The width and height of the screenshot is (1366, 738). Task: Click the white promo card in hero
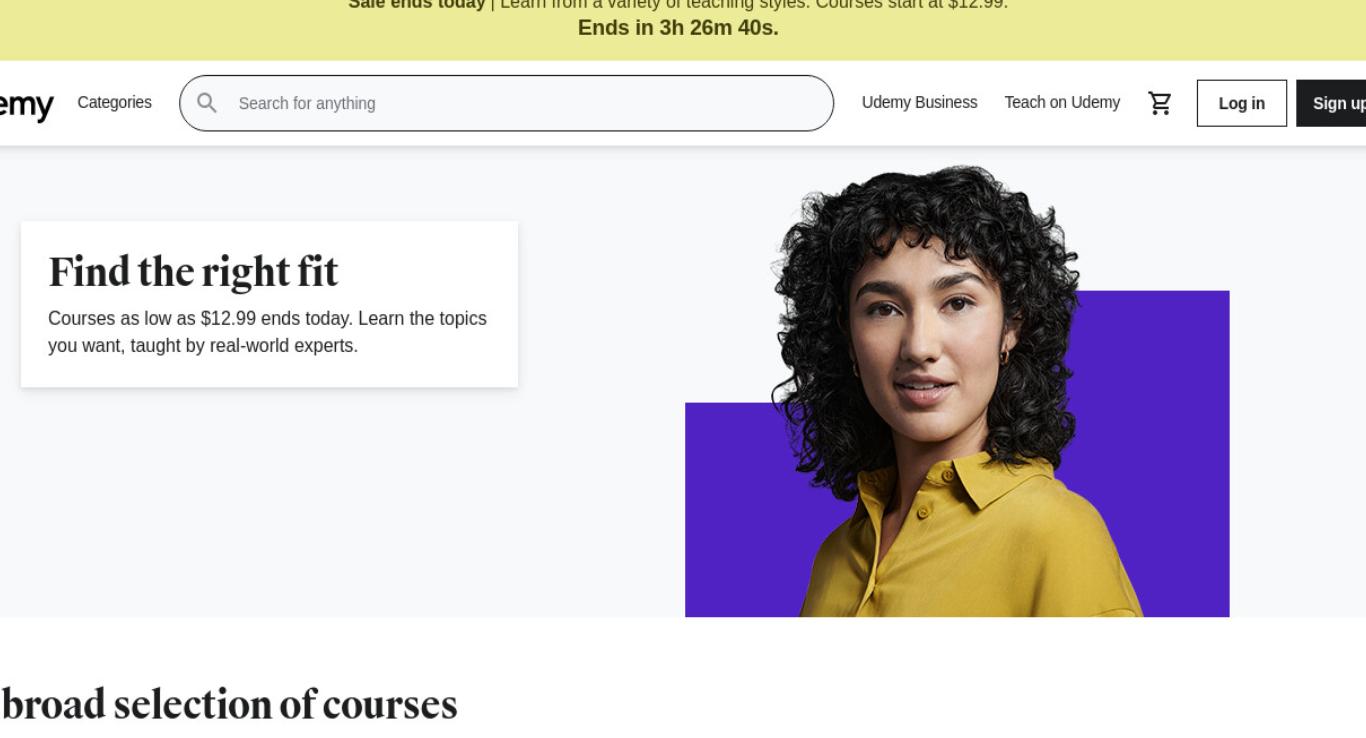coord(269,304)
